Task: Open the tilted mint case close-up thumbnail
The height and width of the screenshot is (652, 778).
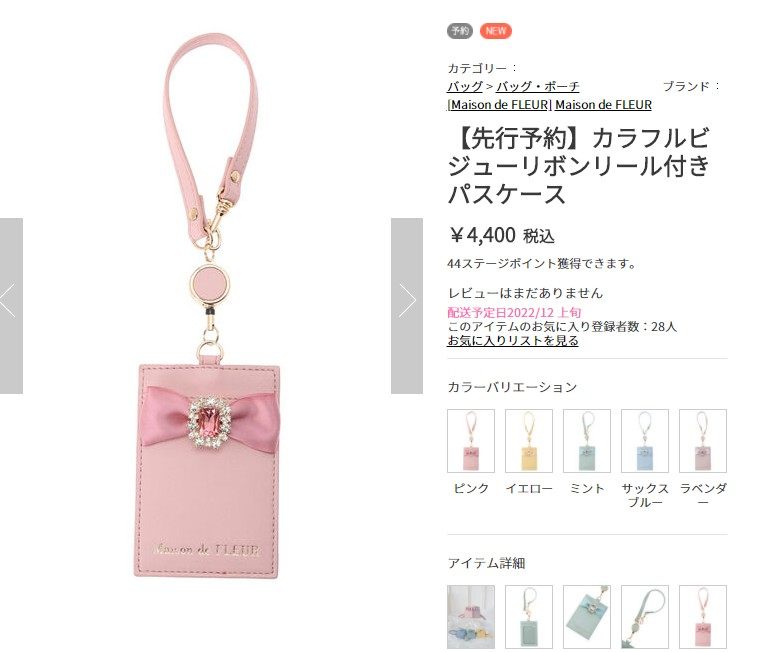Action: pos(587,618)
